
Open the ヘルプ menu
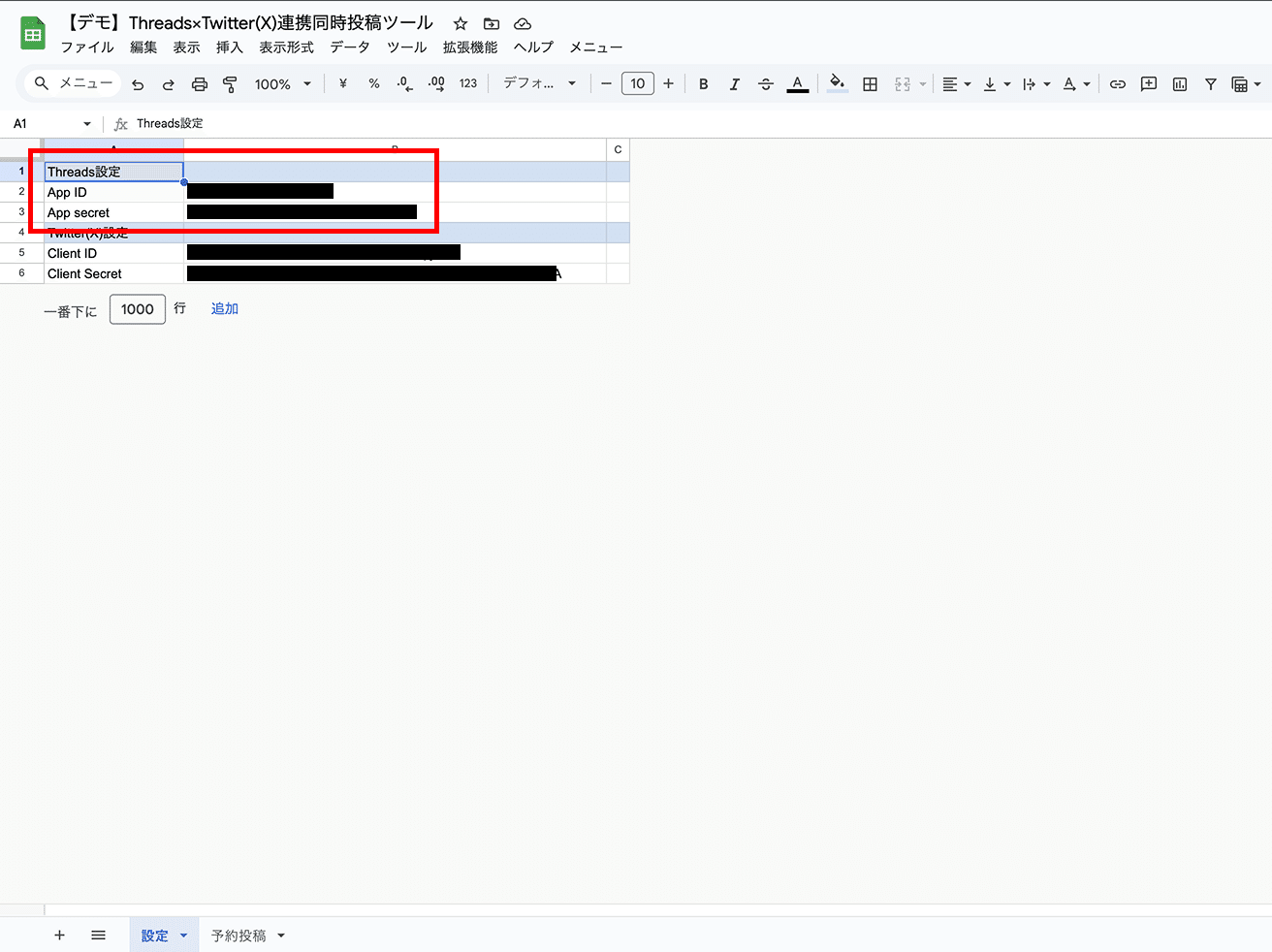pos(533,48)
